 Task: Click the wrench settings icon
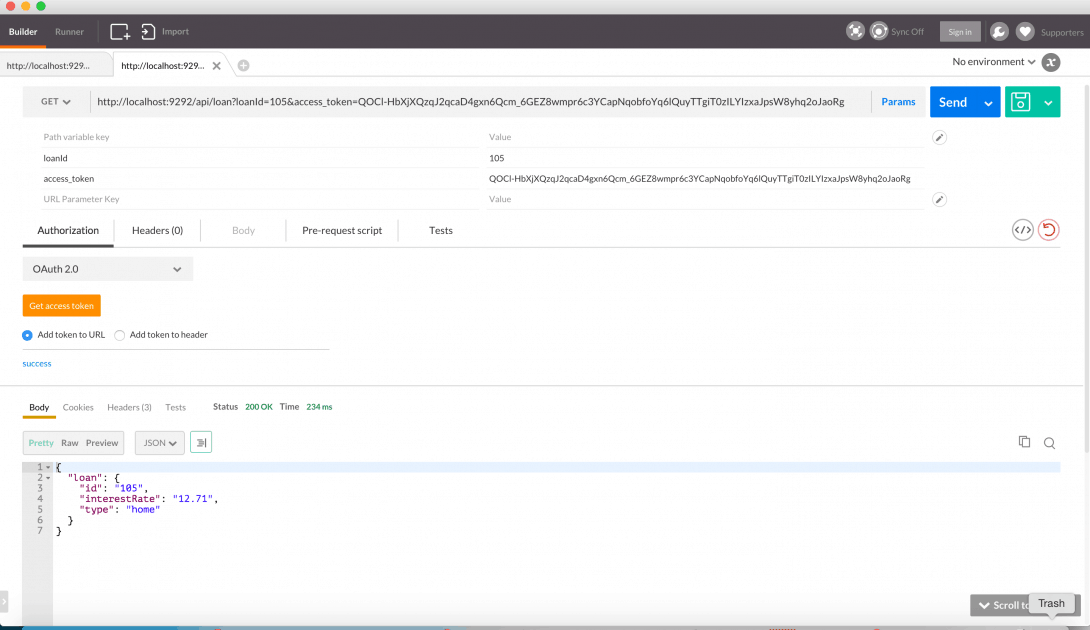pos(999,32)
